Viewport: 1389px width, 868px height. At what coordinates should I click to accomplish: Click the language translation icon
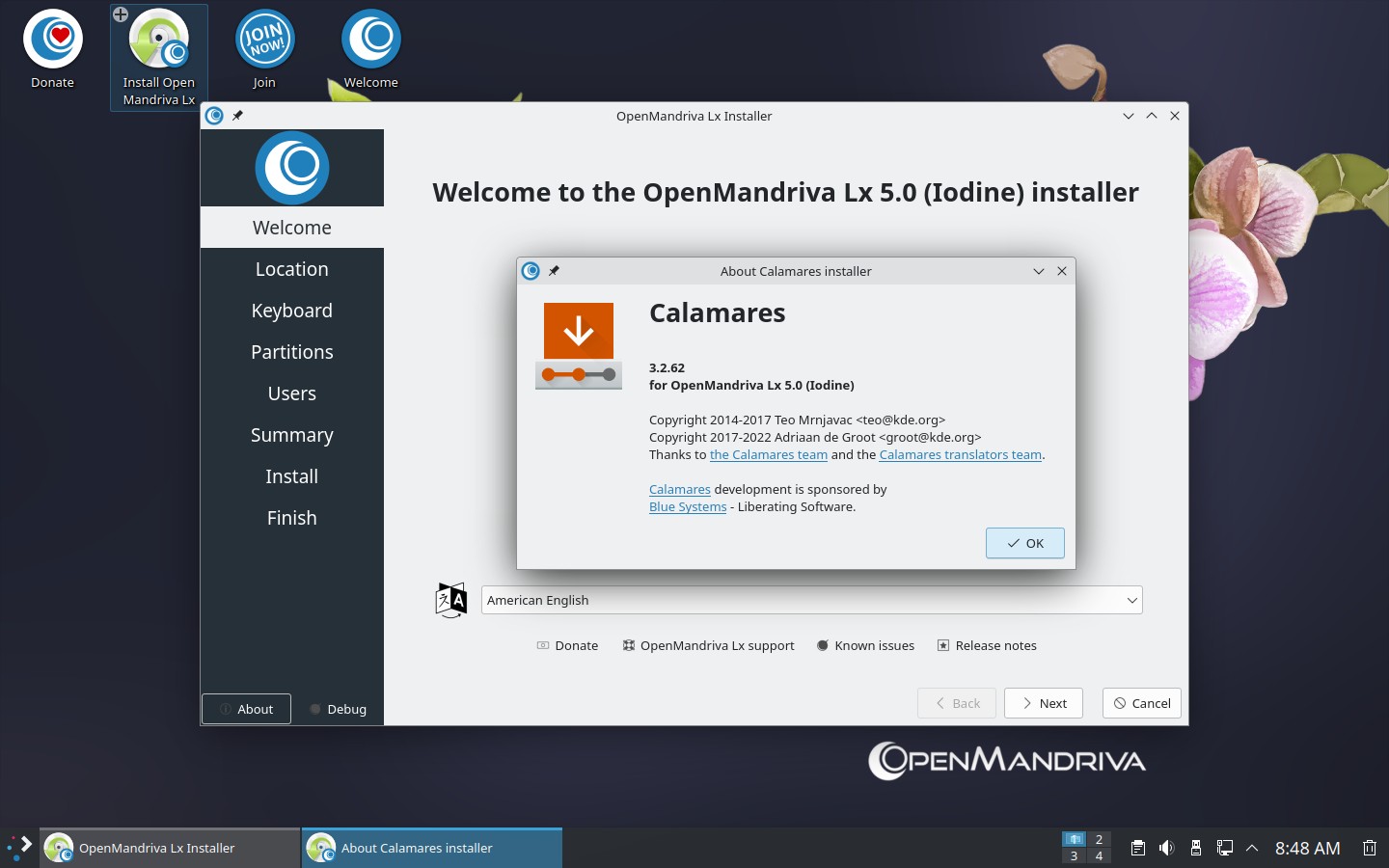coord(450,600)
